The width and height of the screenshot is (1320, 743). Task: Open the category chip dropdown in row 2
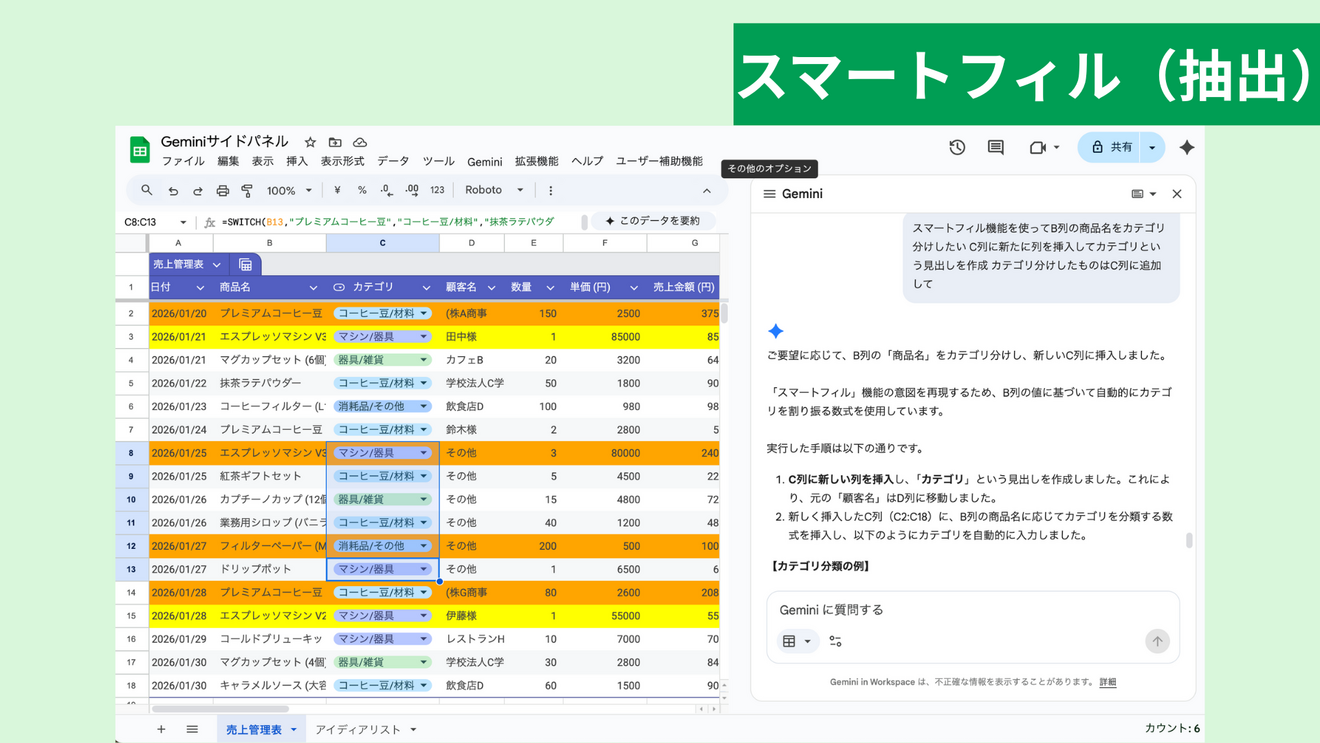click(424, 314)
